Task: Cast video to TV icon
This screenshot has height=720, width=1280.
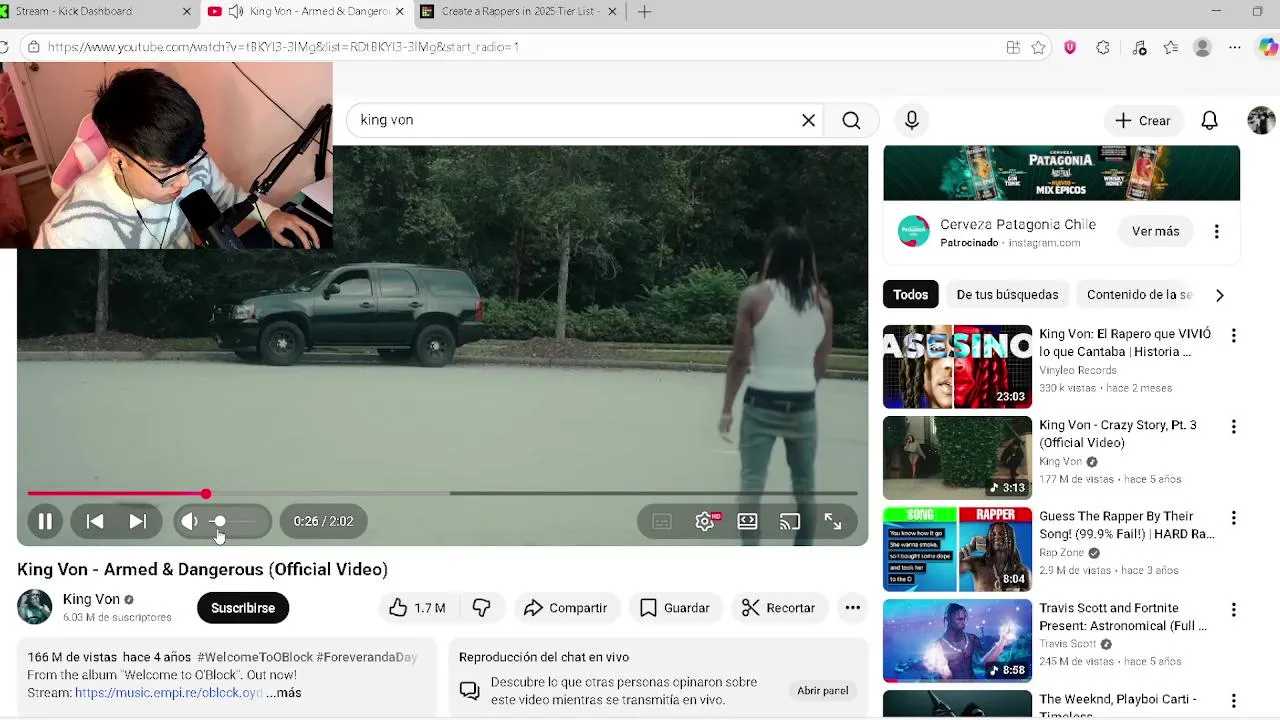Action: [790, 521]
